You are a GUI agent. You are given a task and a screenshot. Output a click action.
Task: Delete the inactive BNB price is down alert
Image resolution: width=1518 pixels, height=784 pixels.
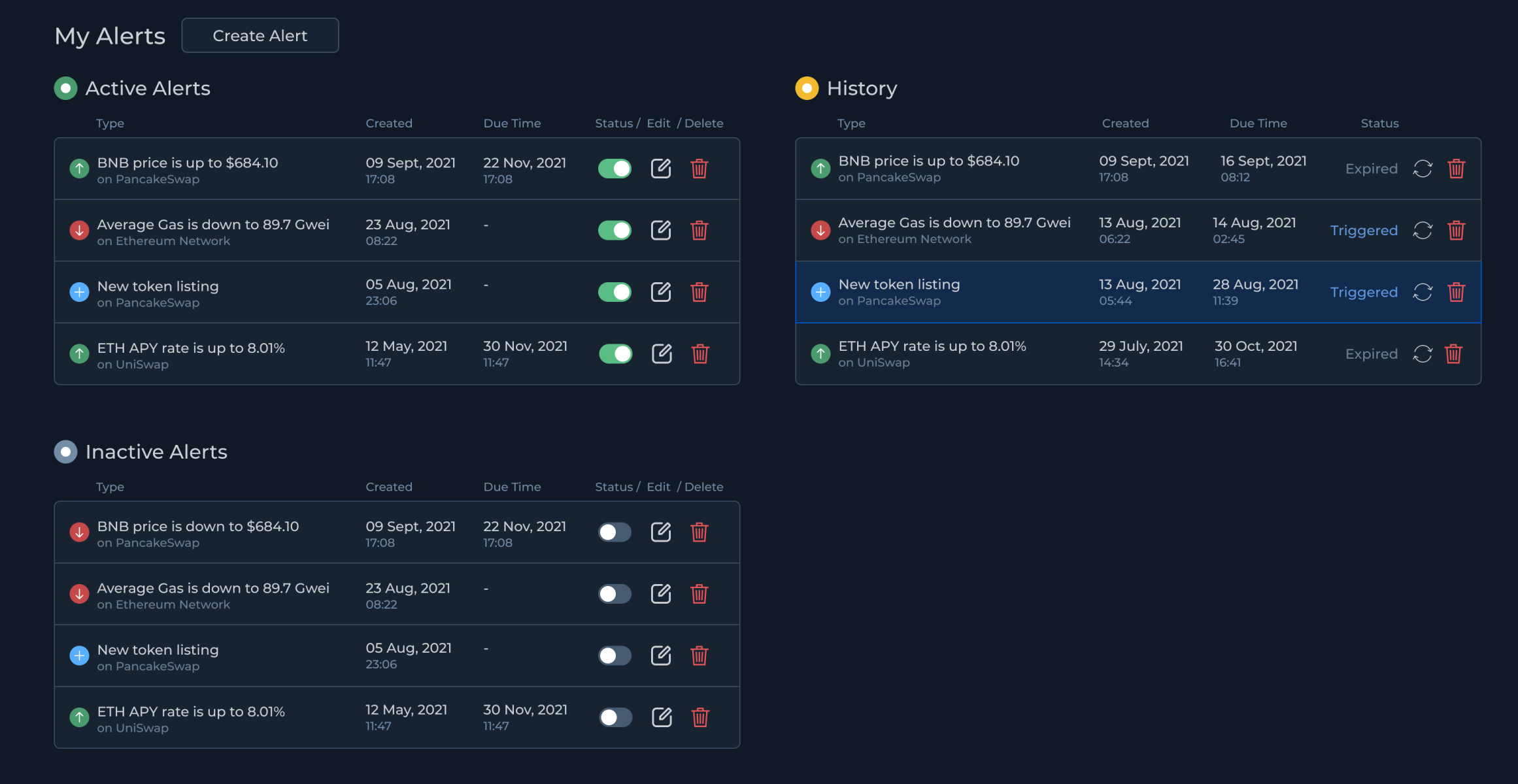[x=700, y=532]
